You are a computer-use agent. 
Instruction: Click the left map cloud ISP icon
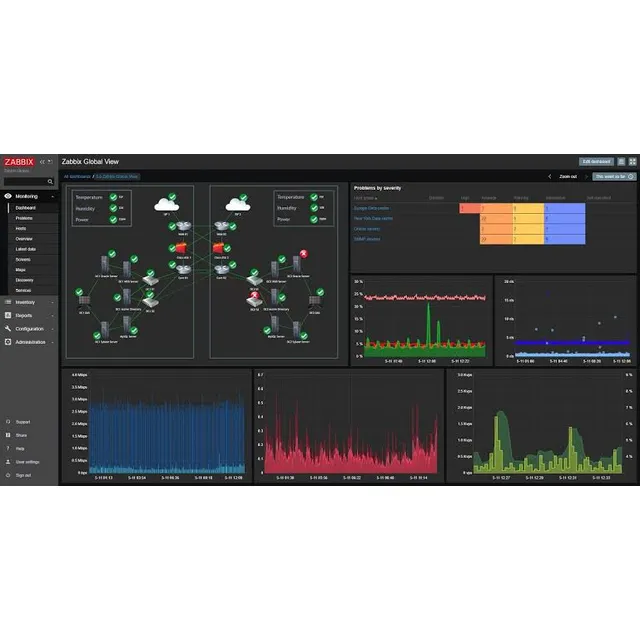(166, 204)
